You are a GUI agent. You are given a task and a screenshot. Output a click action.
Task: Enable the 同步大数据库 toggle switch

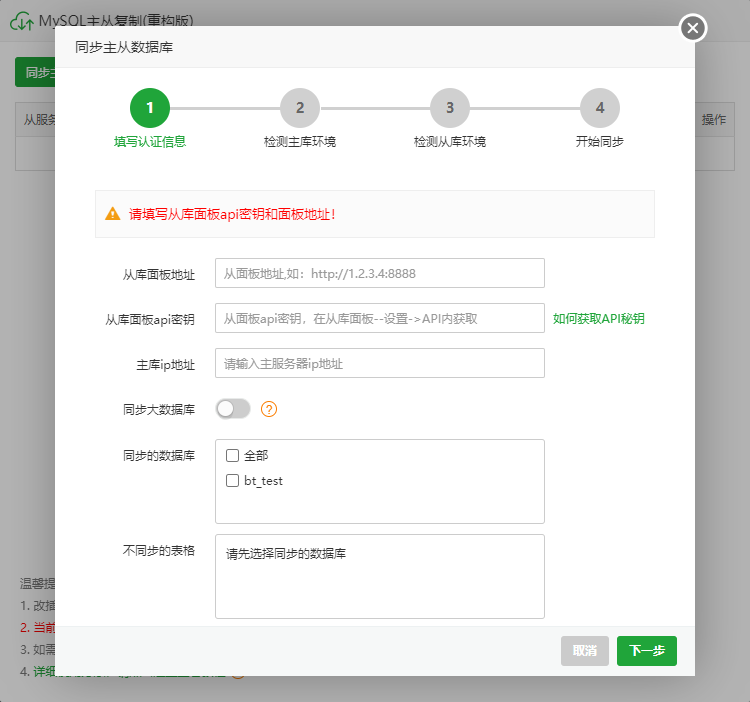233,409
